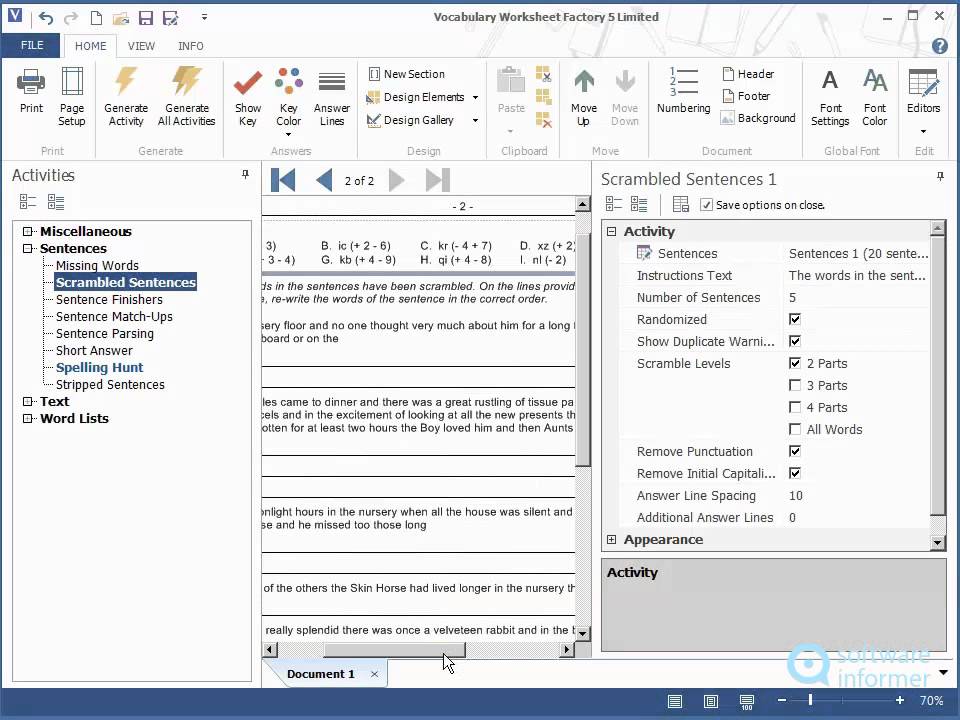960x720 pixels.
Task: Open the FILE menu
Action: pos(32,45)
